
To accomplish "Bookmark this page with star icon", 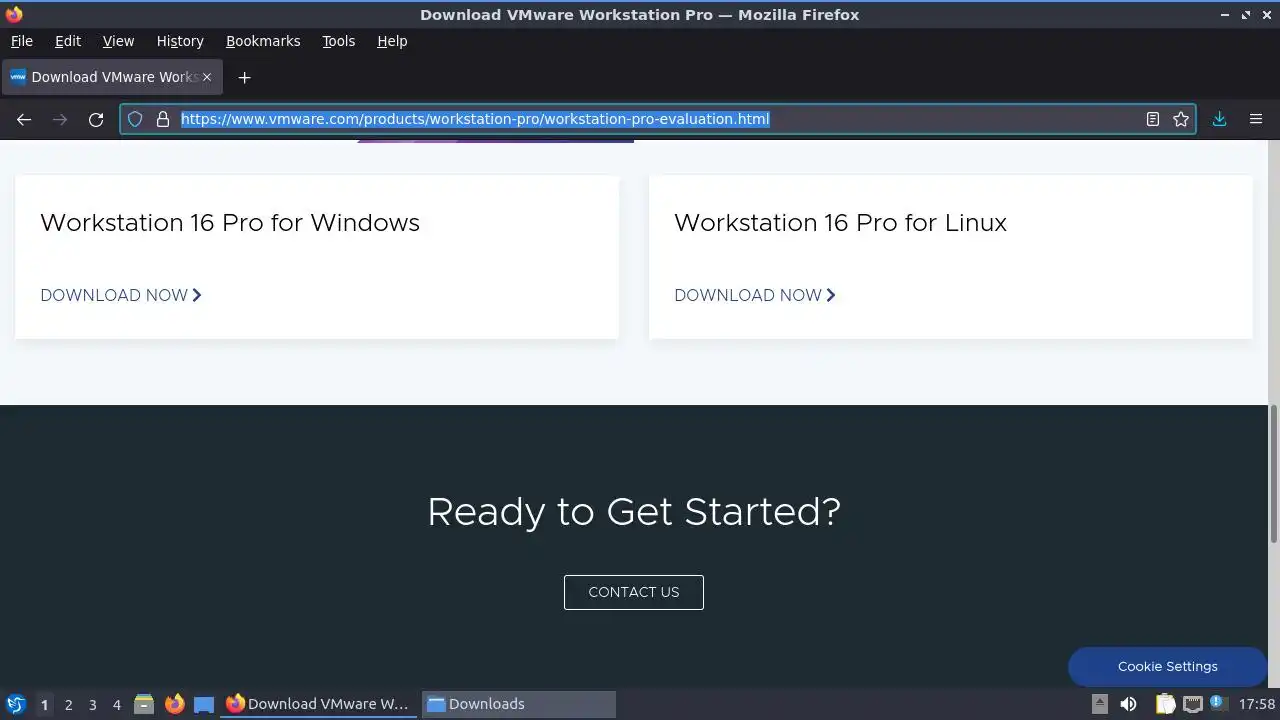I will 1181,119.
